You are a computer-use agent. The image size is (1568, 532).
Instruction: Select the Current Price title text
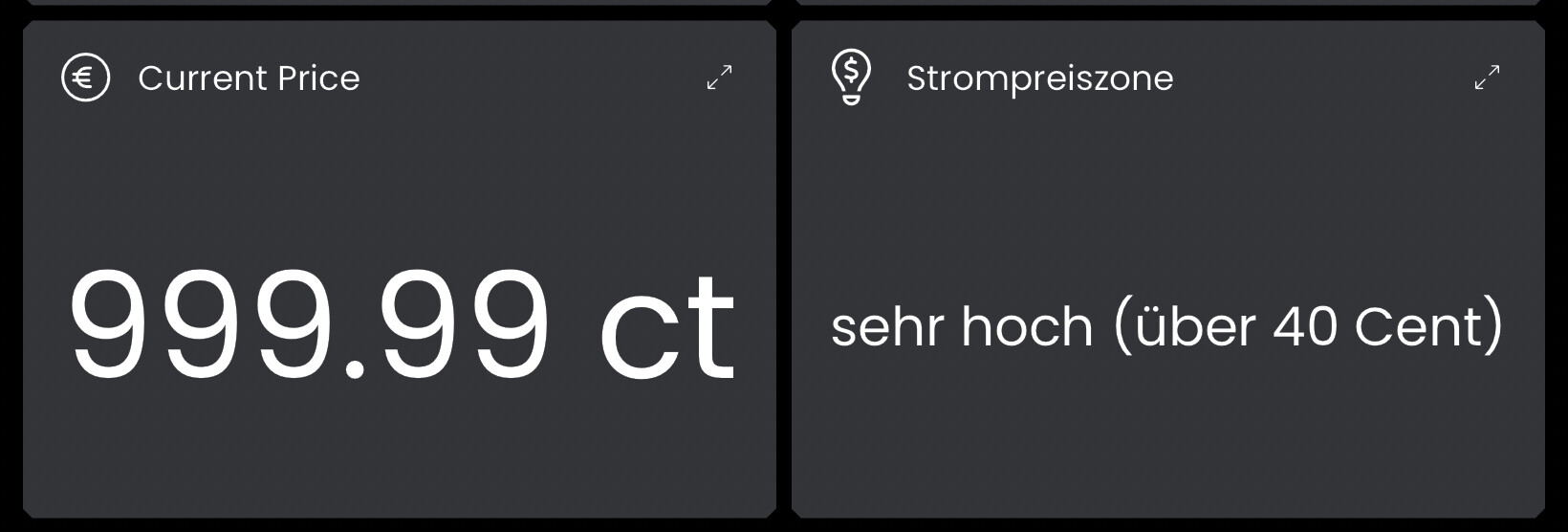[249, 78]
